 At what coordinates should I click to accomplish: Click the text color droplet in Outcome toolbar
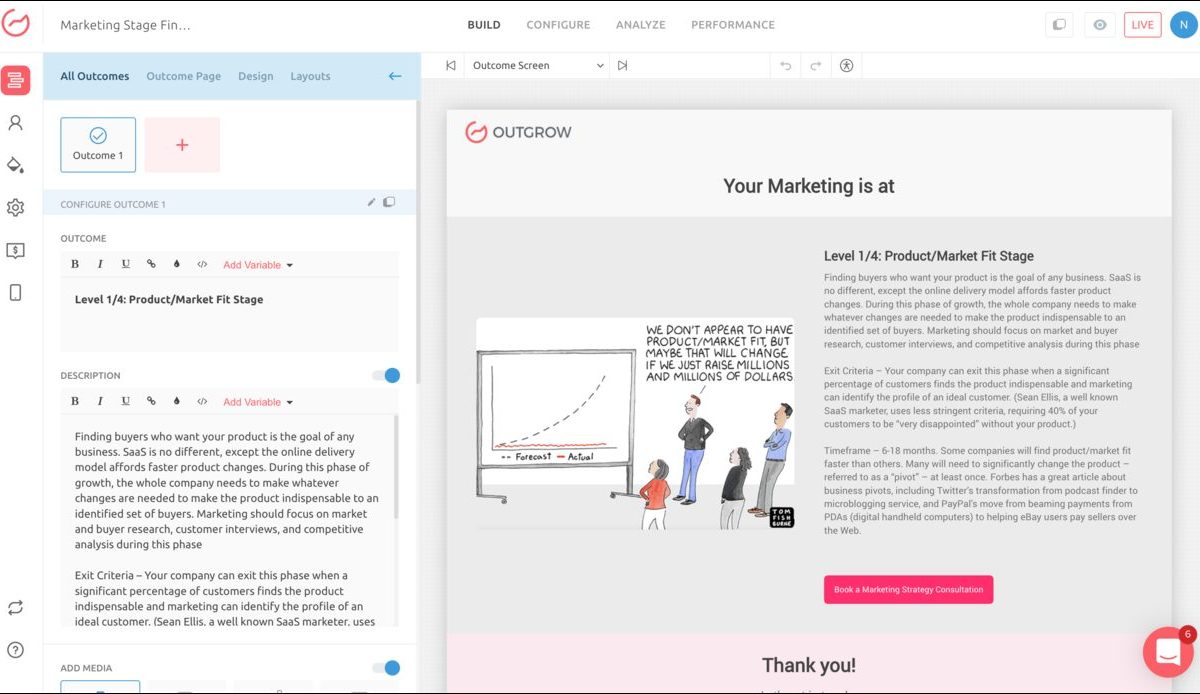tap(177, 265)
